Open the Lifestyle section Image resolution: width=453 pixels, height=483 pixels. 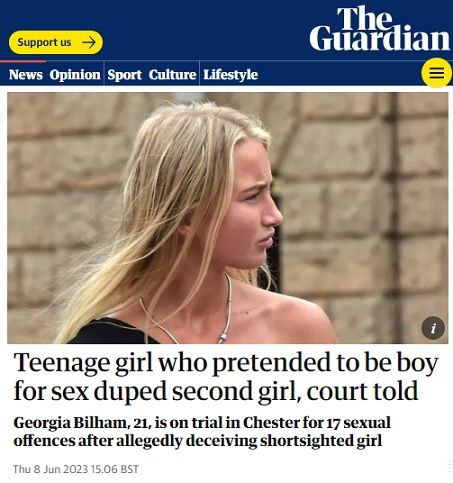[230, 75]
